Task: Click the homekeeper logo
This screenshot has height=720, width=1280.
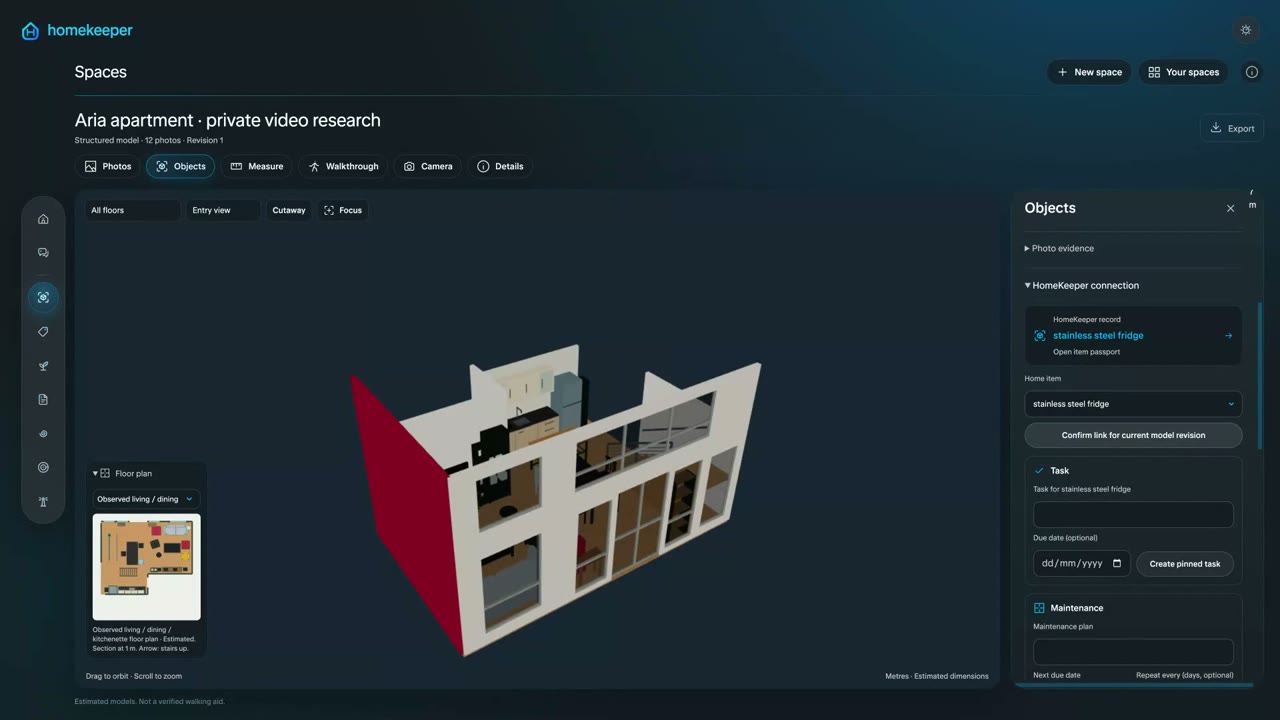Action: click(77, 31)
